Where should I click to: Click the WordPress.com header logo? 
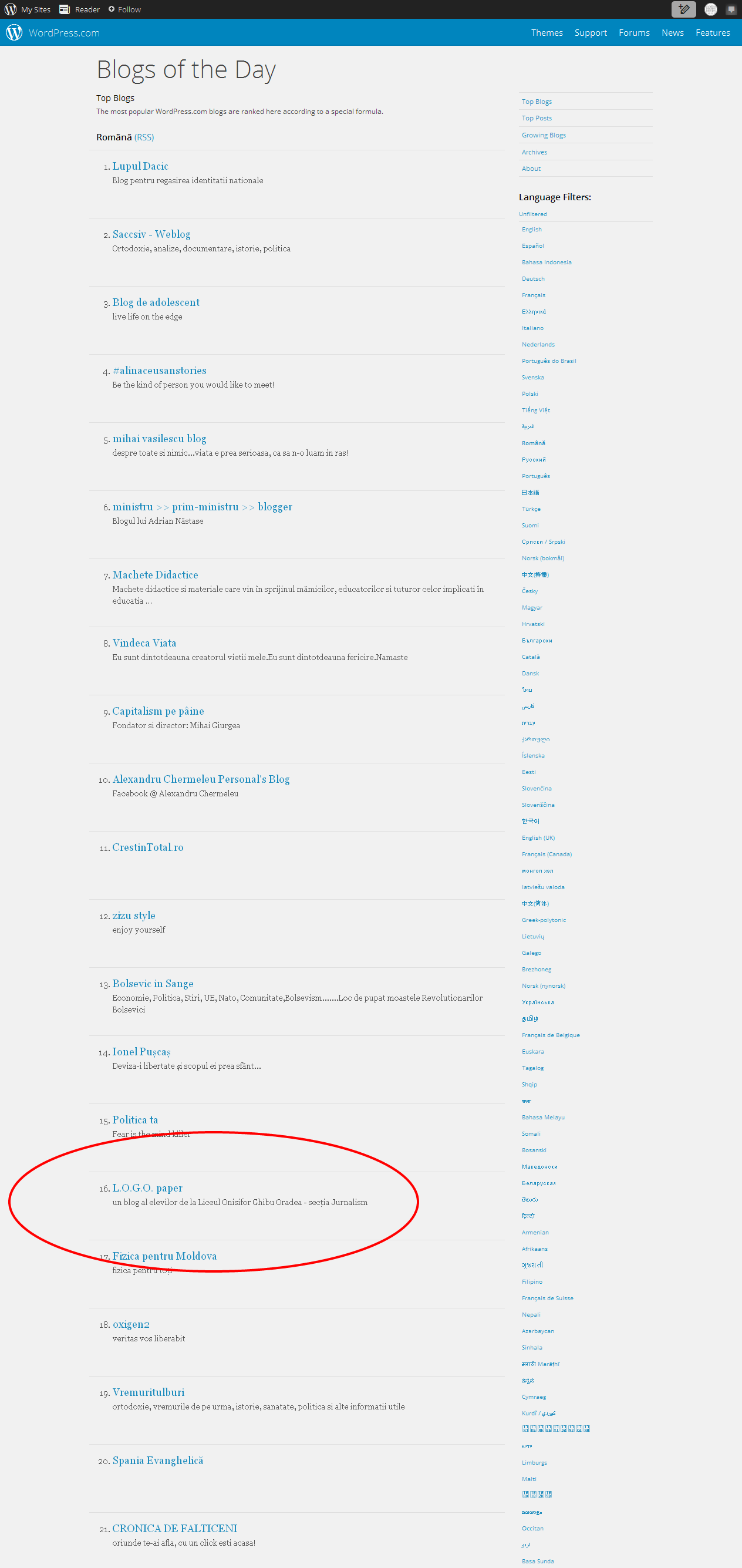pos(14,33)
